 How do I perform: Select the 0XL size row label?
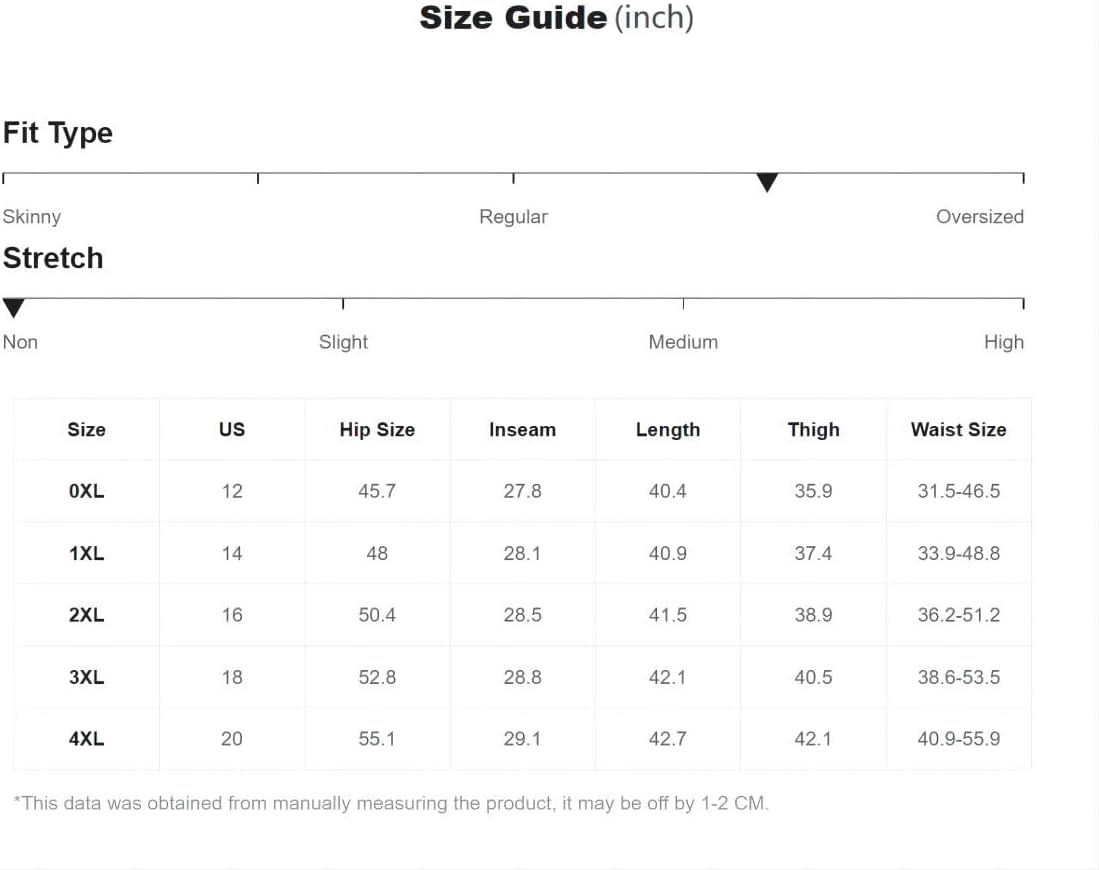point(86,491)
